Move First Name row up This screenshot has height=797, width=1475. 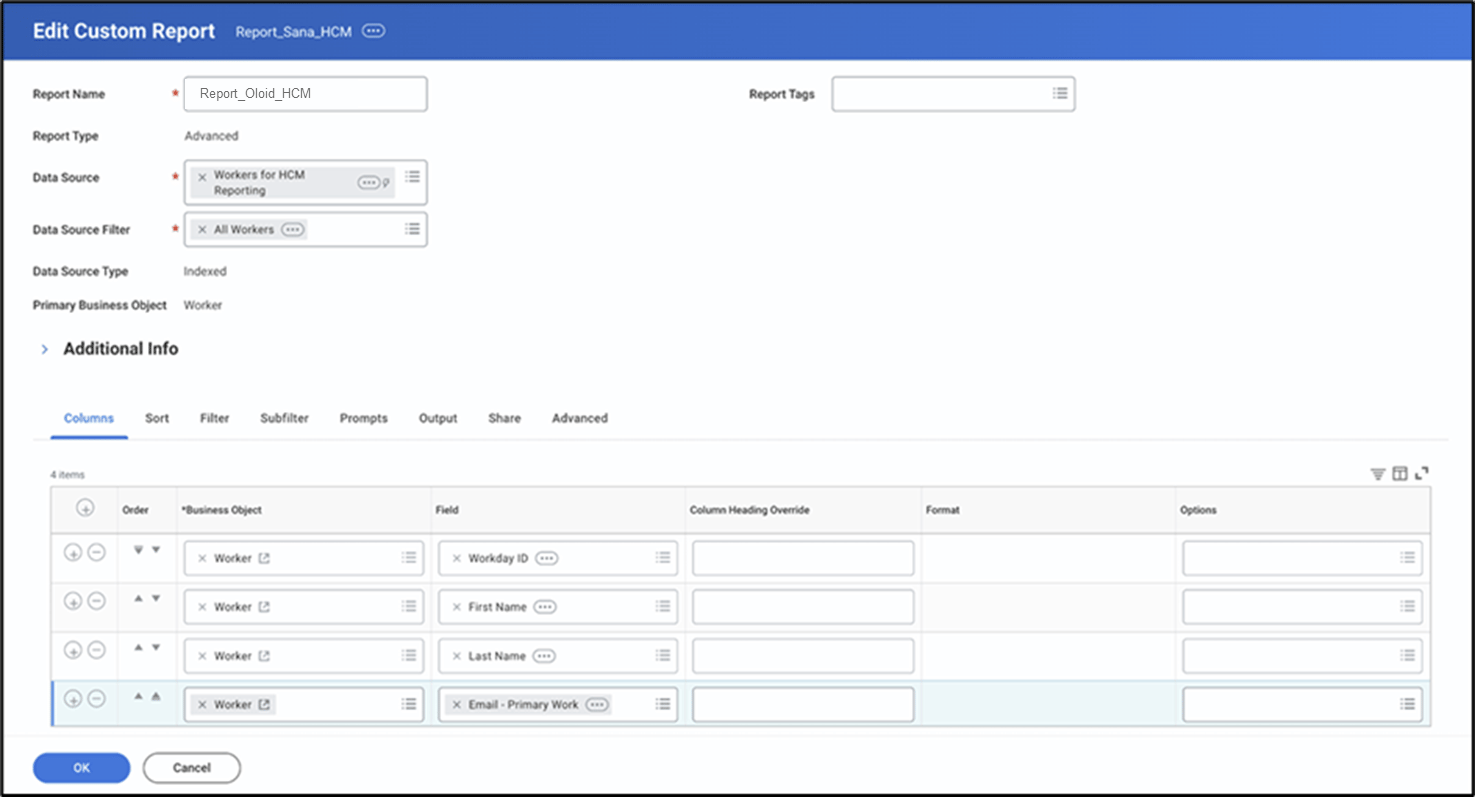138,598
